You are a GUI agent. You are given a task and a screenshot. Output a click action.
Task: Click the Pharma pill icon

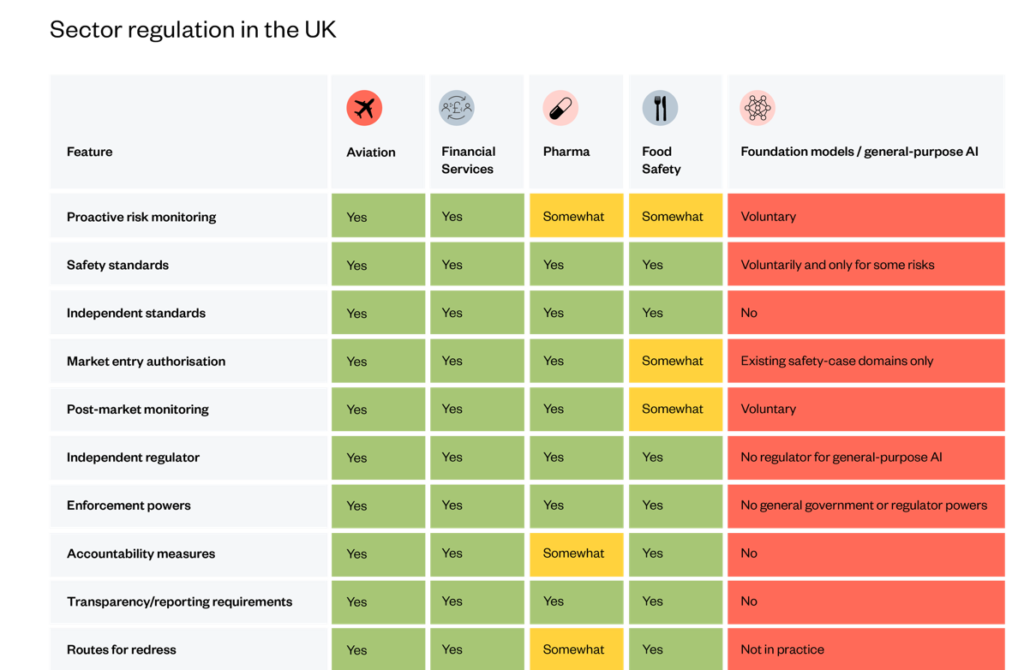point(560,108)
